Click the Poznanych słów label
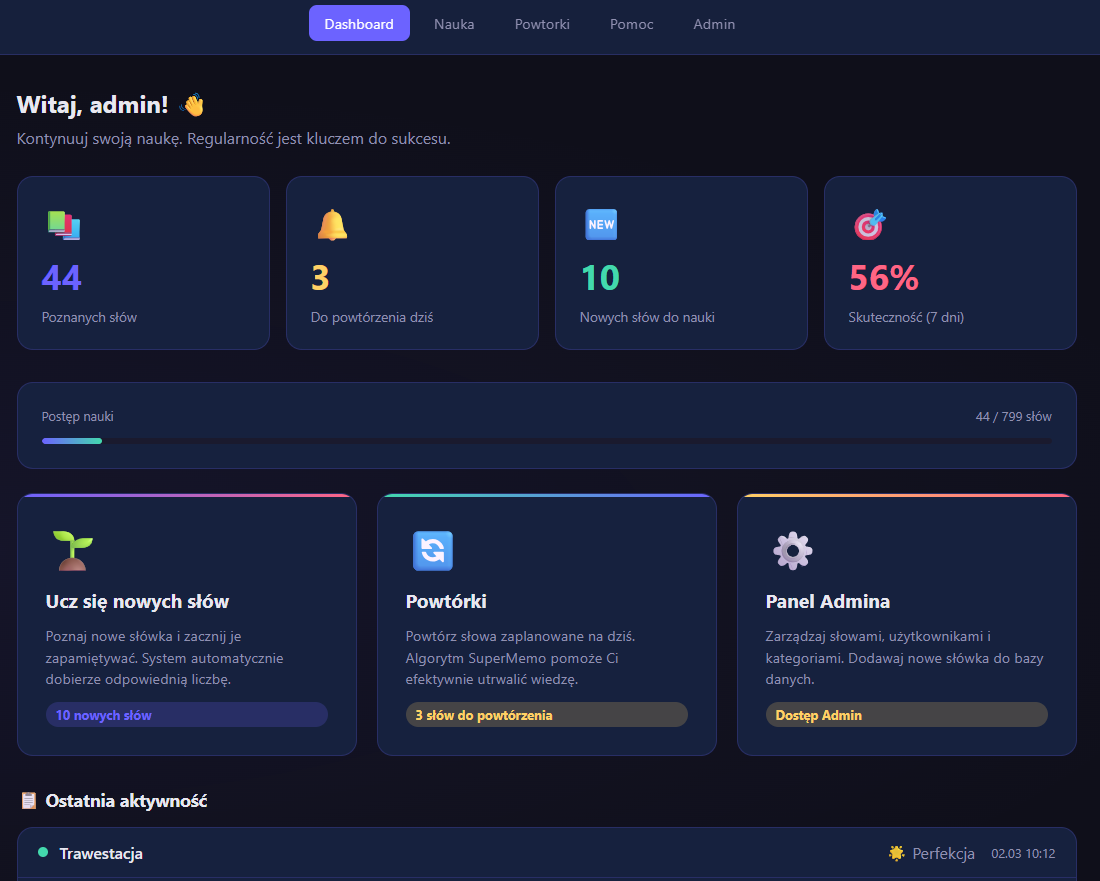Screen dimensions: 1100x881 [x=89, y=318]
